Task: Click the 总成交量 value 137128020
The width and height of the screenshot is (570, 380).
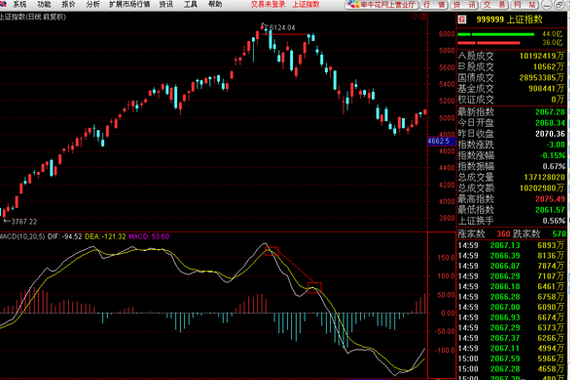Action: (545, 177)
